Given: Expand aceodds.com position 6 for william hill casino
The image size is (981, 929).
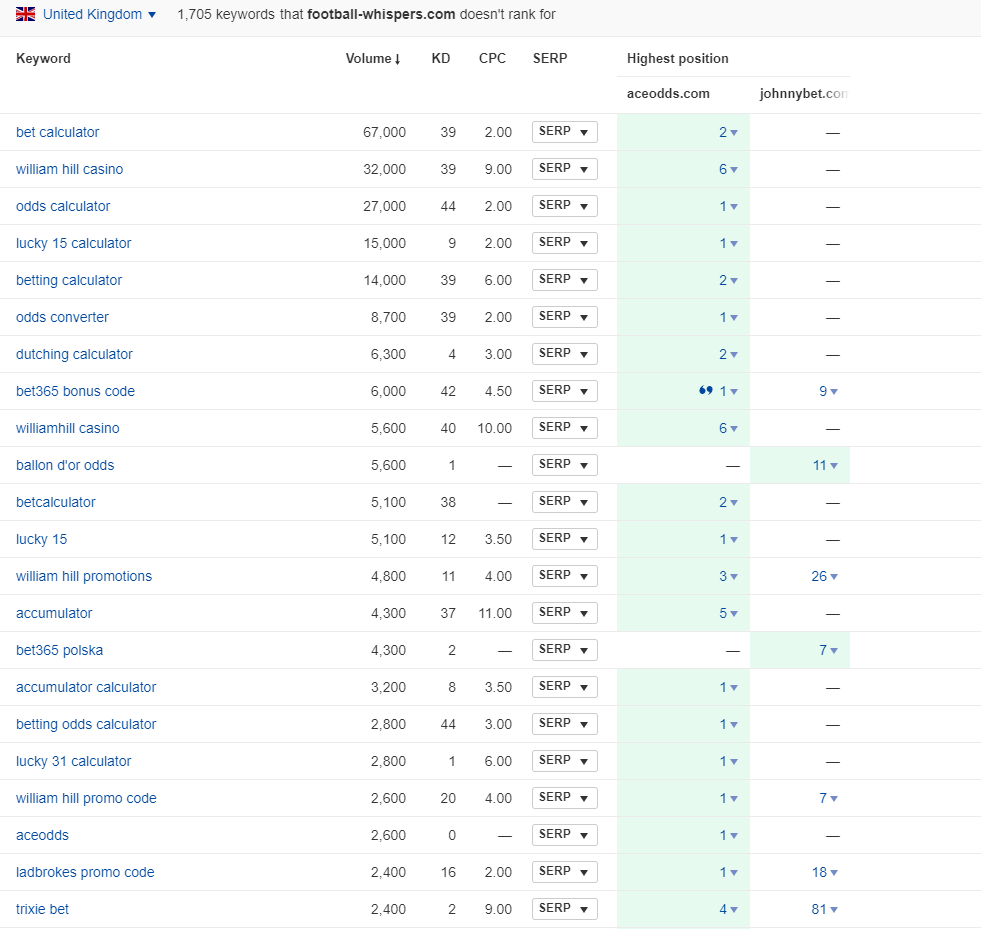Looking at the screenshot, I should tap(728, 169).
